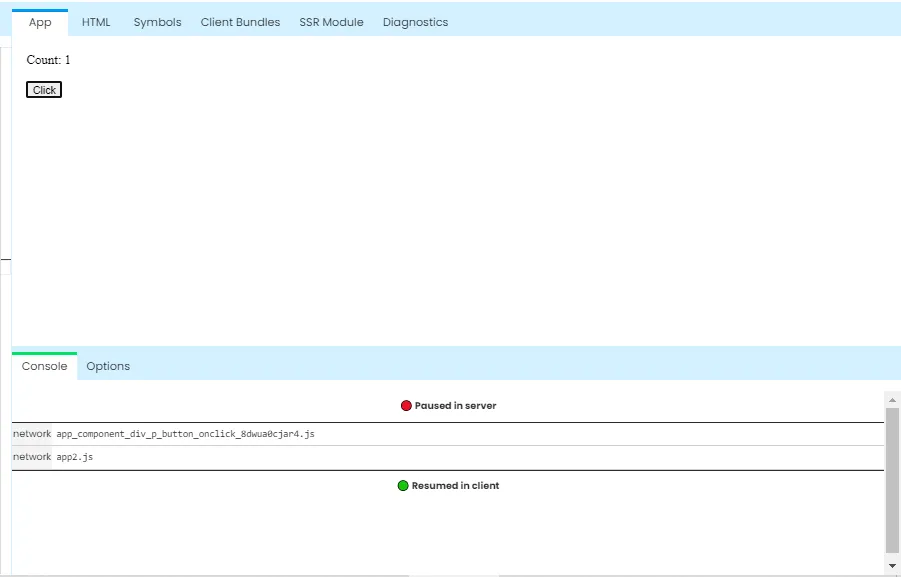Screen dimensions: 901x577
Task: Click the "Resumed in client" label
Action: (x=455, y=486)
